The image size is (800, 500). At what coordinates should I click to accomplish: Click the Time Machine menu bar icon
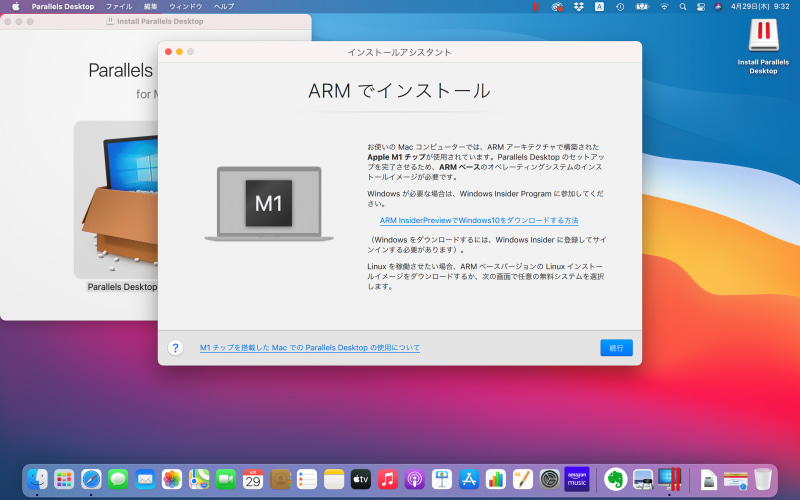coord(620,7)
